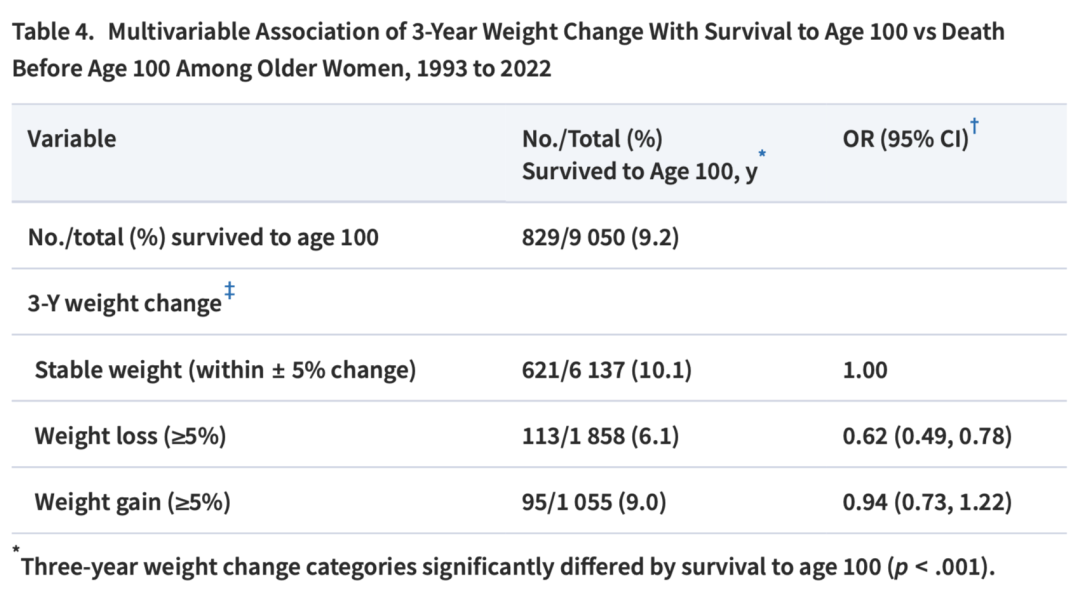Click the No./Total (%) column header
This screenshot has width=1080, height=593.
(x=592, y=139)
